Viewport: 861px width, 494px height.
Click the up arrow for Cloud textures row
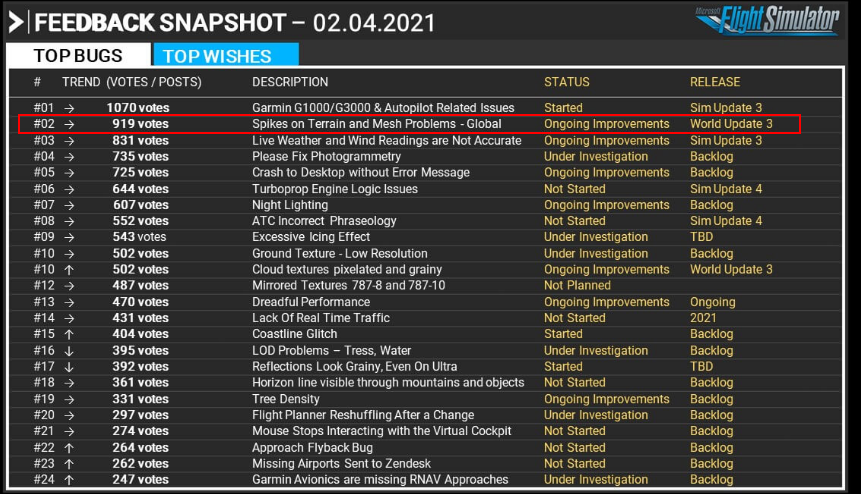[x=69, y=270]
